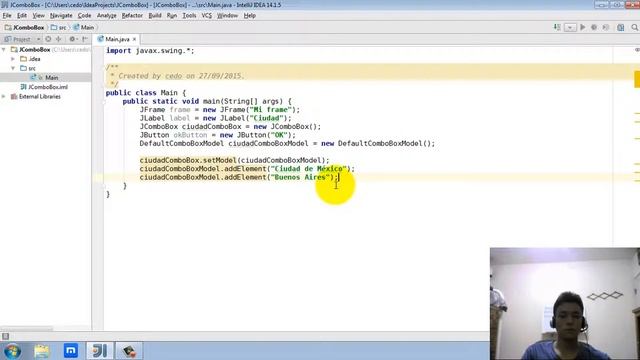Click the setModel code line

click(x=234, y=160)
